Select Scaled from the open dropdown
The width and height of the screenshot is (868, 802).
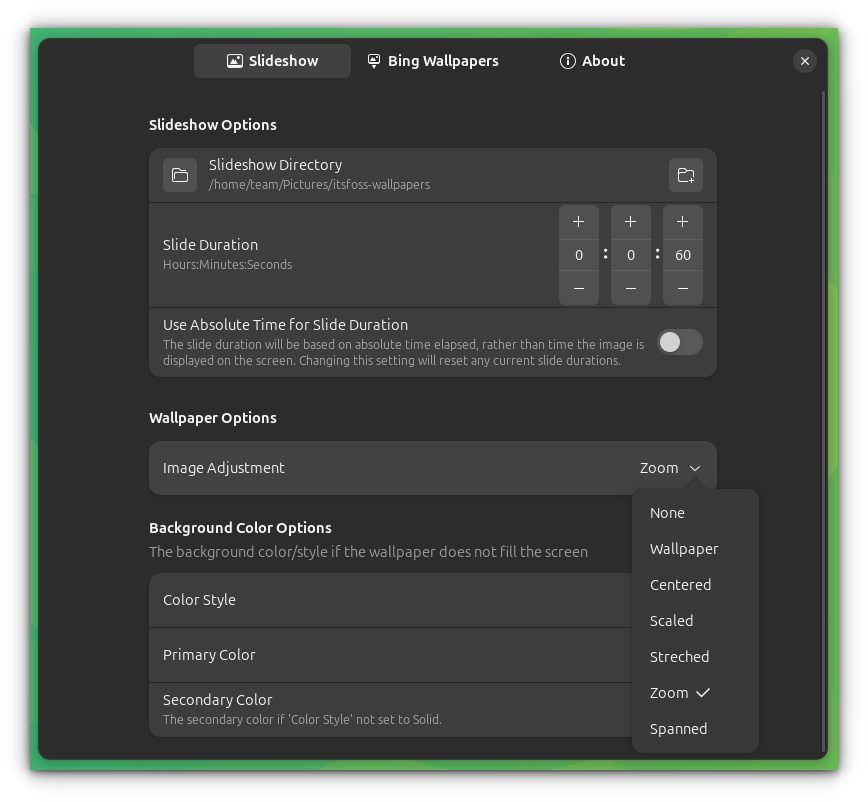(671, 620)
